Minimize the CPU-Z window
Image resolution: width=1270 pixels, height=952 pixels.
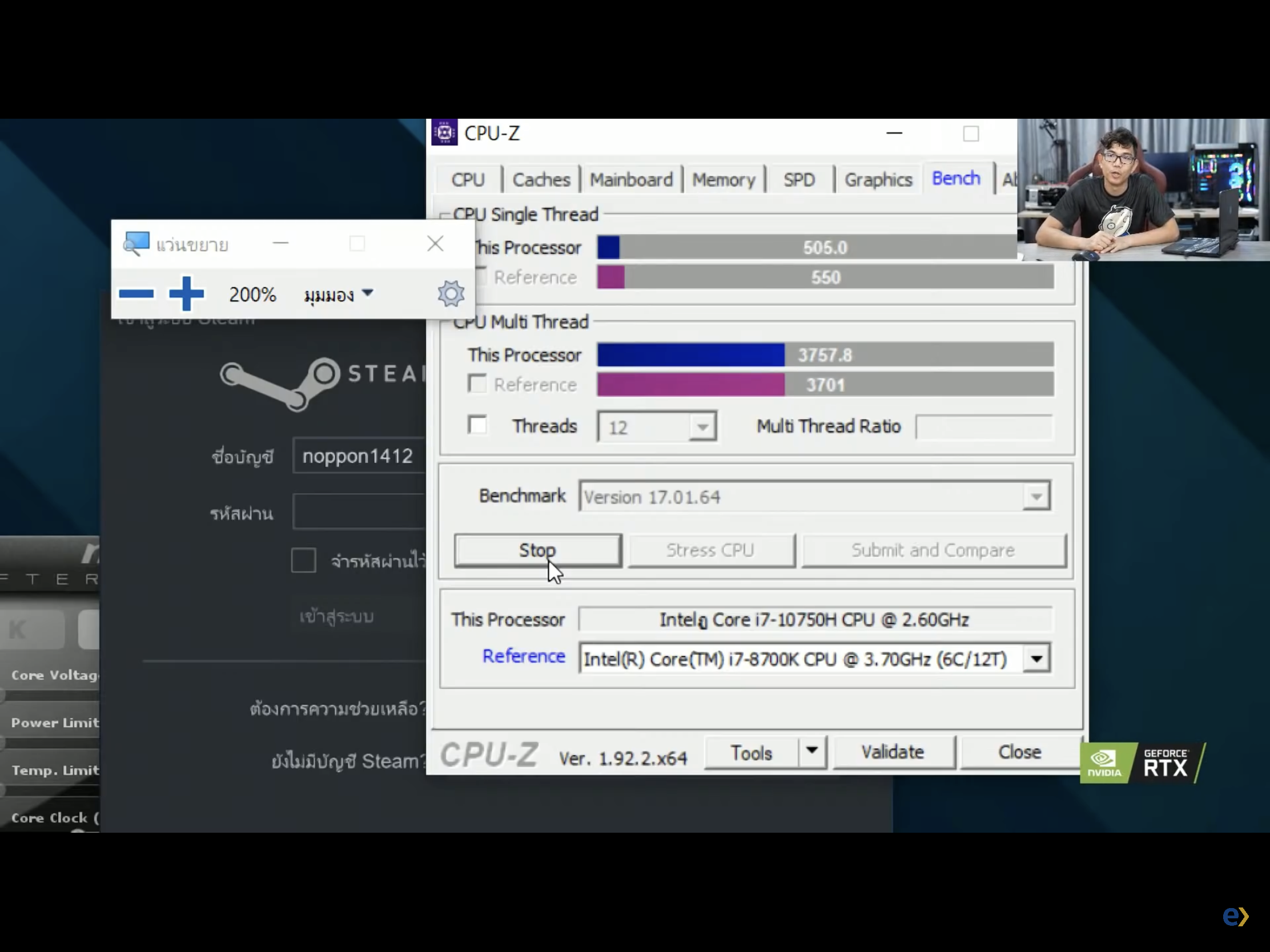click(x=894, y=133)
